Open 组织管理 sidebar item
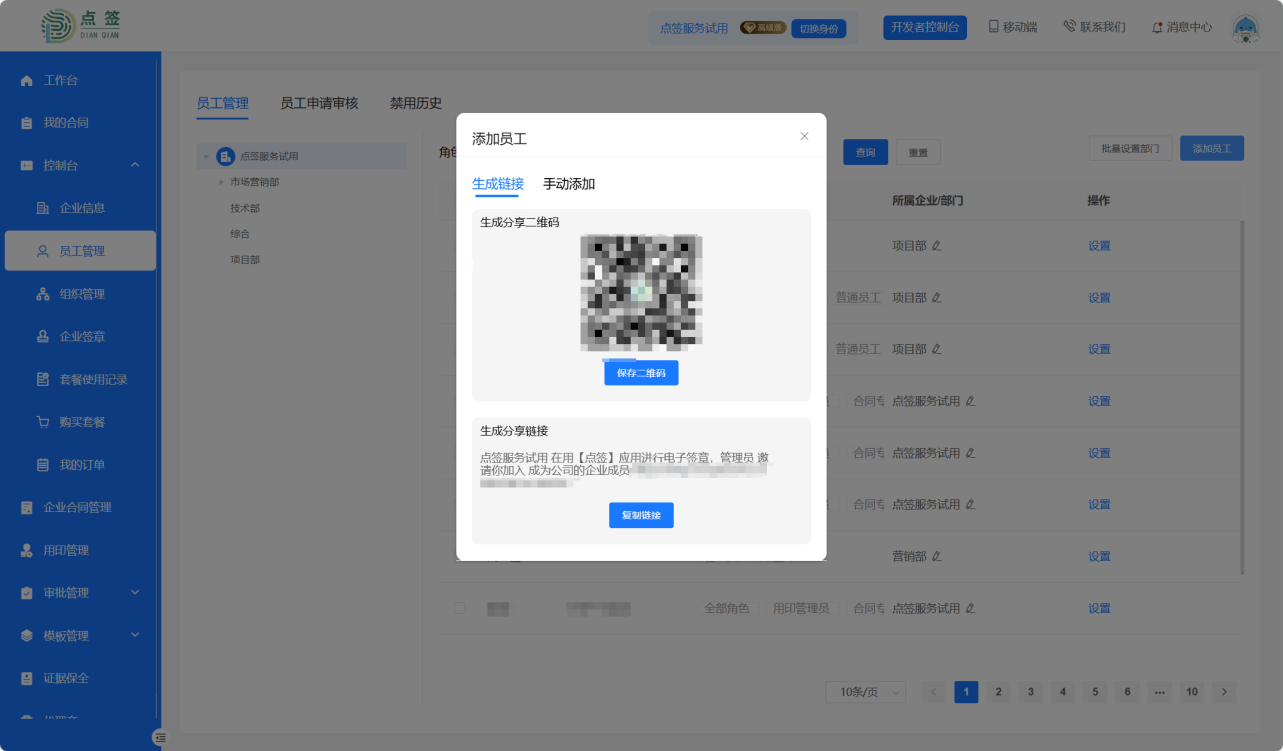This screenshot has width=1283, height=751. click(80, 294)
